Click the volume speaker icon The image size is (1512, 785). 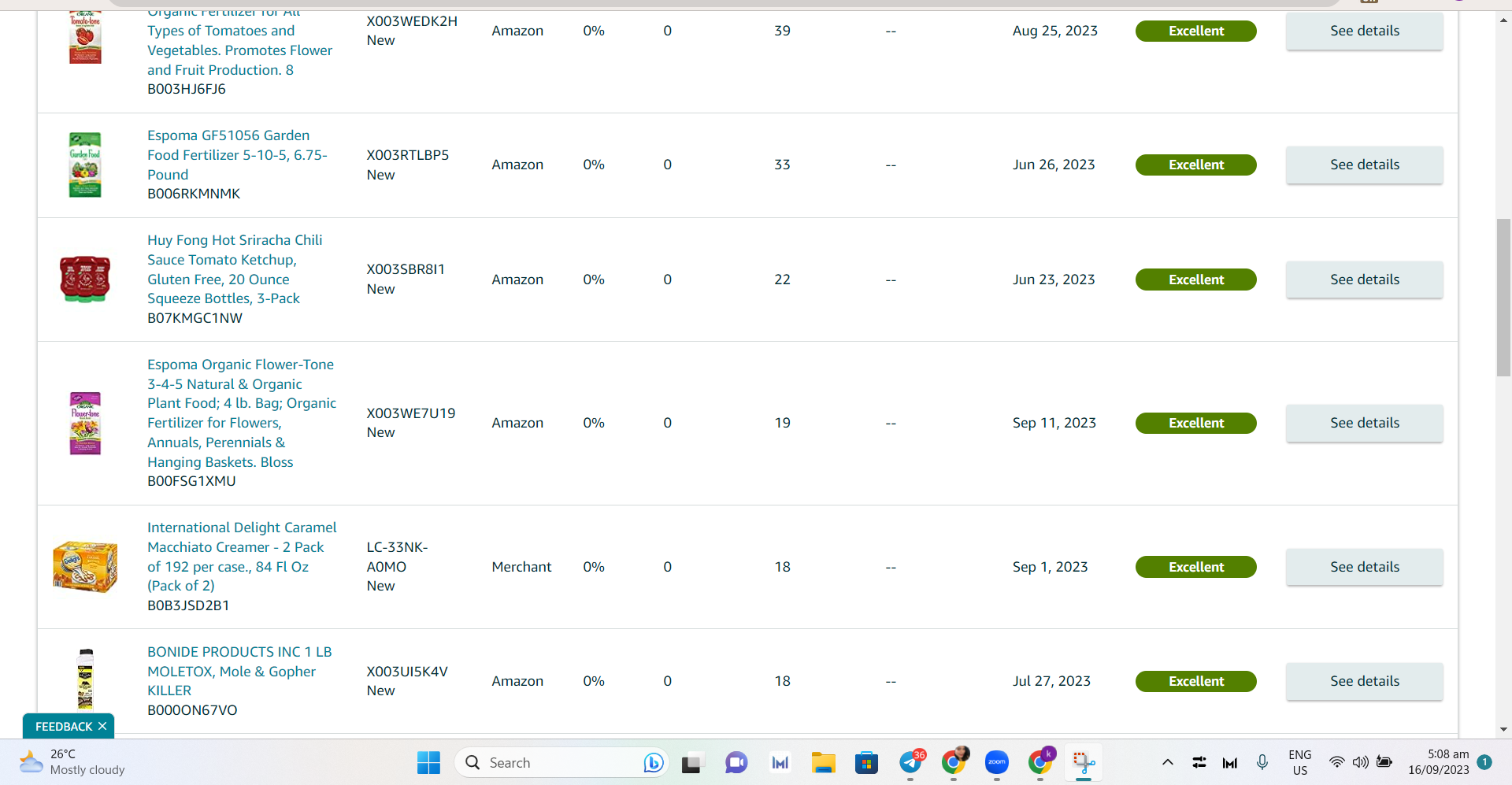(x=1361, y=762)
